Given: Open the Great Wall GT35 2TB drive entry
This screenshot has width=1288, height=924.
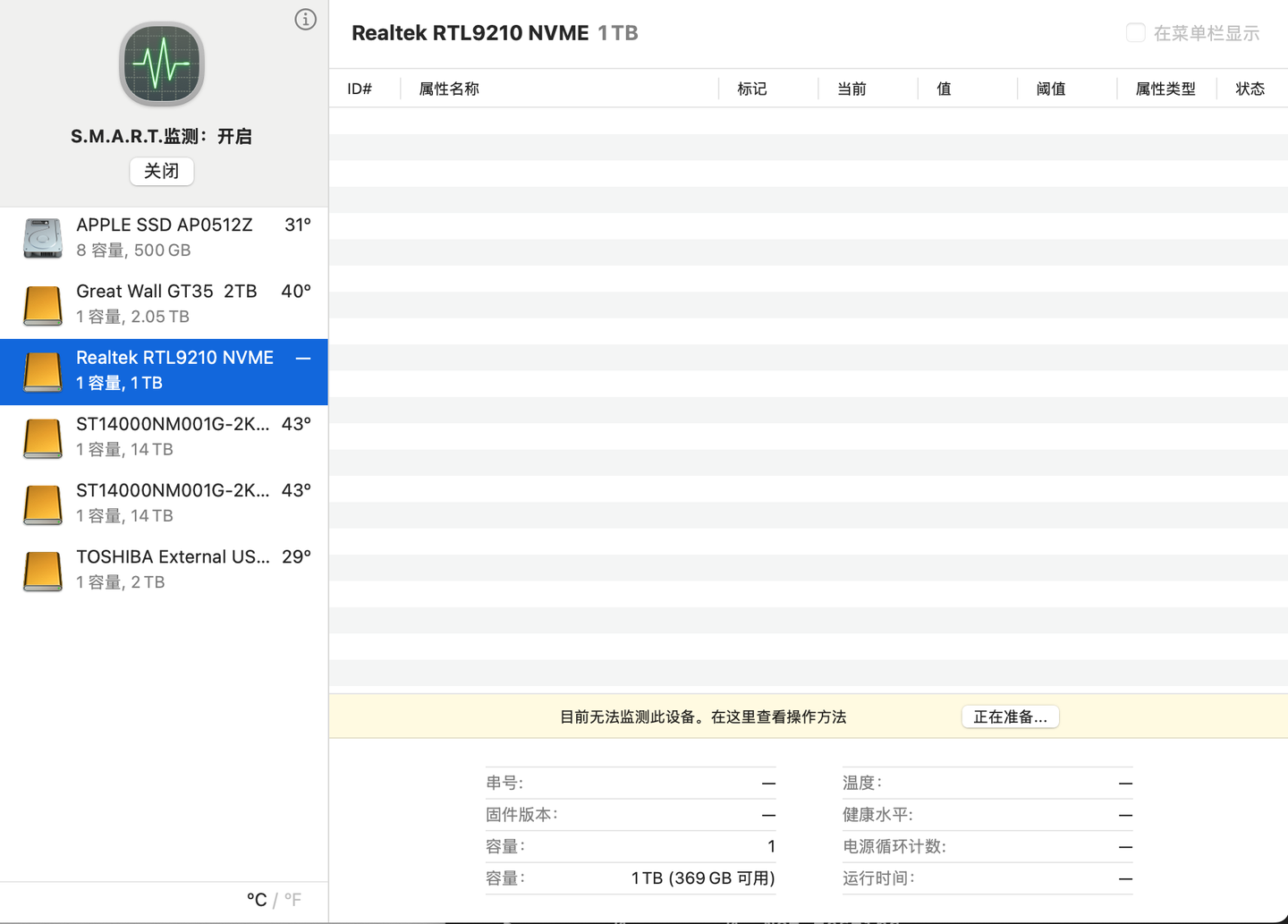Looking at the screenshot, I should 164,305.
